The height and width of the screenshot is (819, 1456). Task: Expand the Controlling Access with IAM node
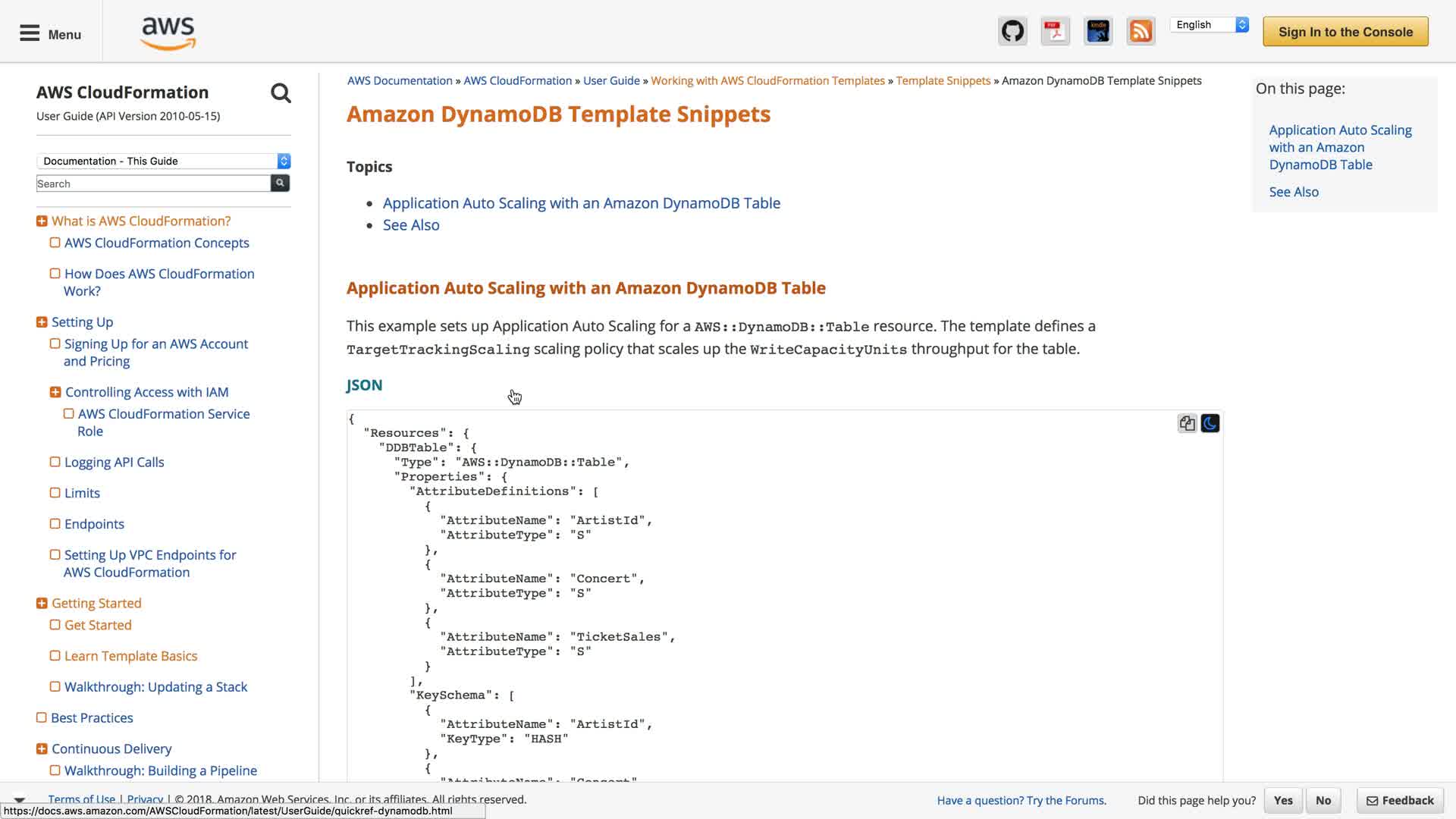pos(55,392)
